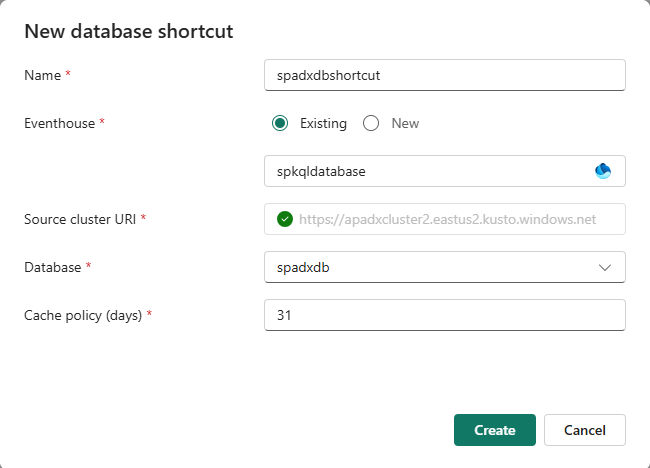
Task: Click the "Eventhouse" field label
Action: [59, 123]
